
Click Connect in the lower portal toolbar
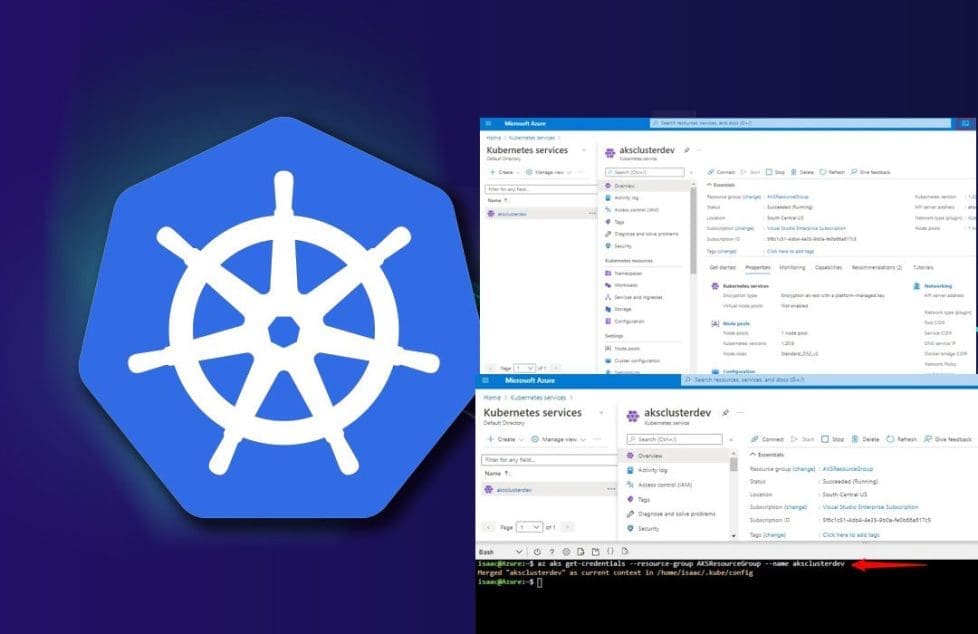click(767, 439)
